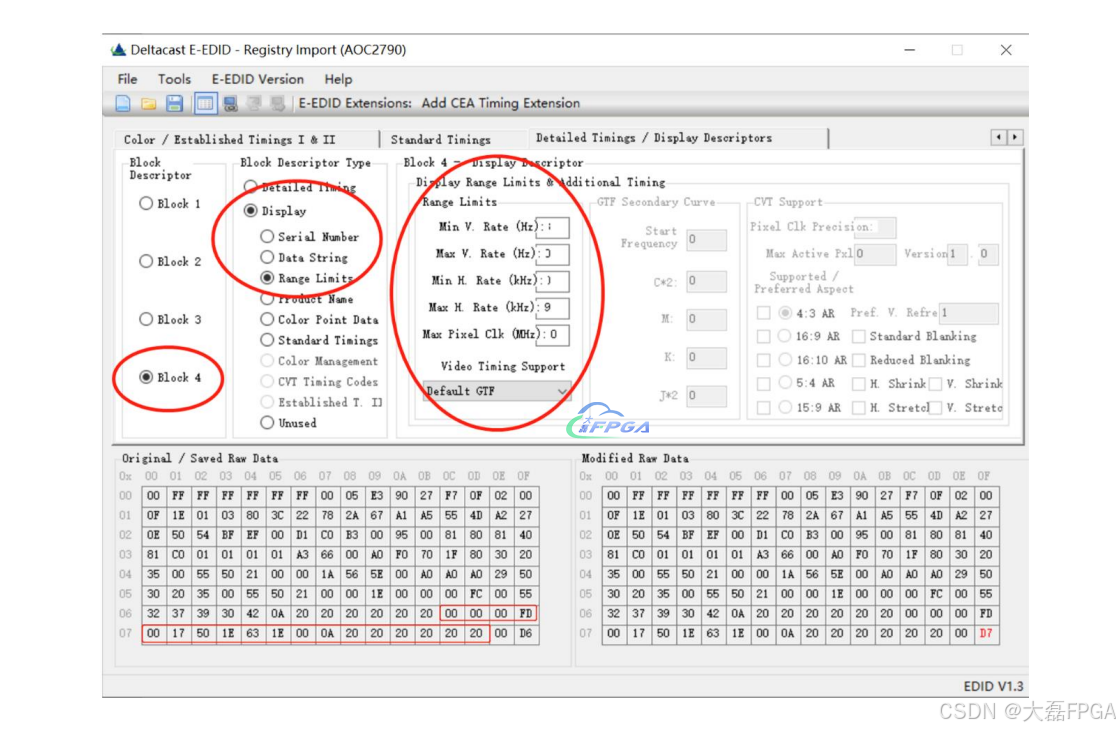Click D6 checksum cell in Original Raw Data
Viewport: 1120px width, 731px height.
click(526, 633)
